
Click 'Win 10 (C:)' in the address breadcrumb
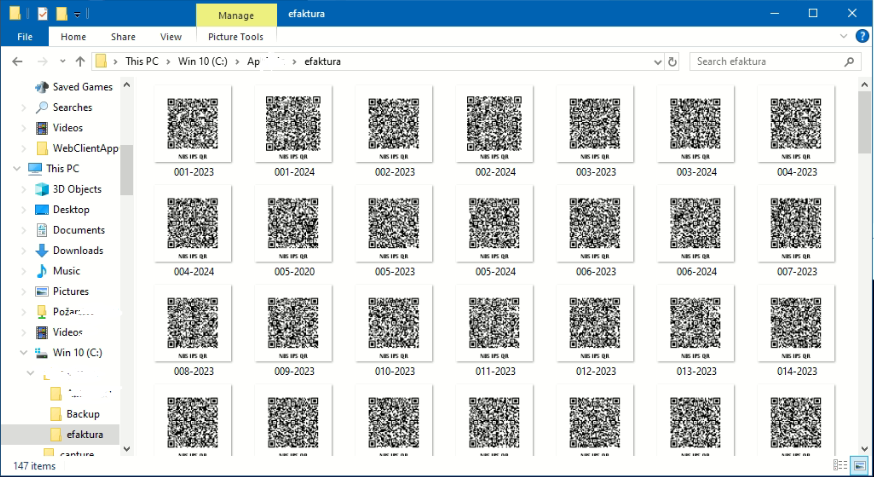202,62
